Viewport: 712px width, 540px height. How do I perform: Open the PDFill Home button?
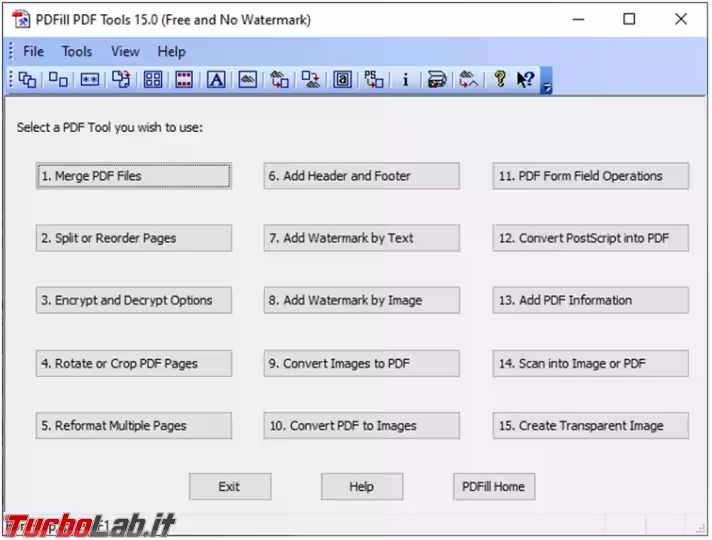494,487
